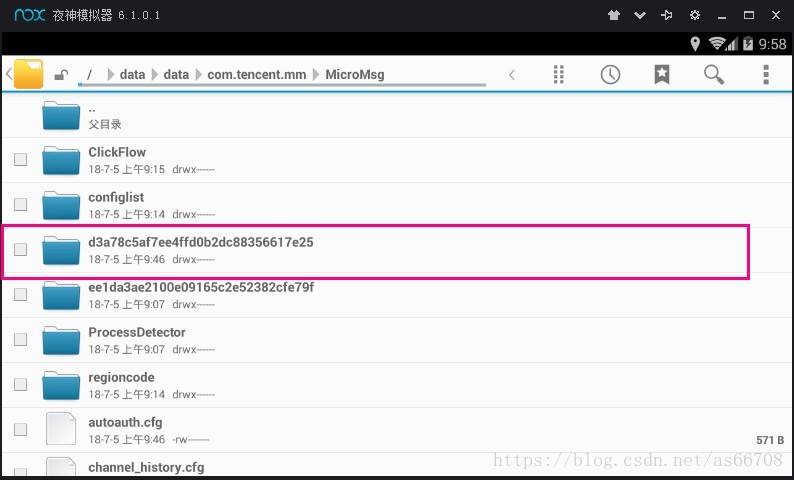
Task: Expand the Nox title bar dropdown arrow
Action: click(640, 15)
